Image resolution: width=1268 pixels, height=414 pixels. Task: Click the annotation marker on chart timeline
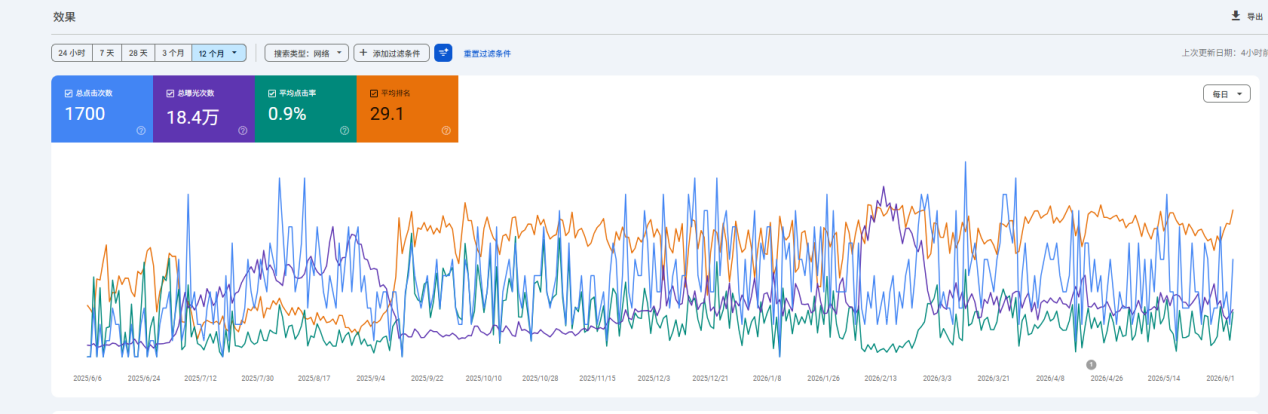tap(1091, 365)
